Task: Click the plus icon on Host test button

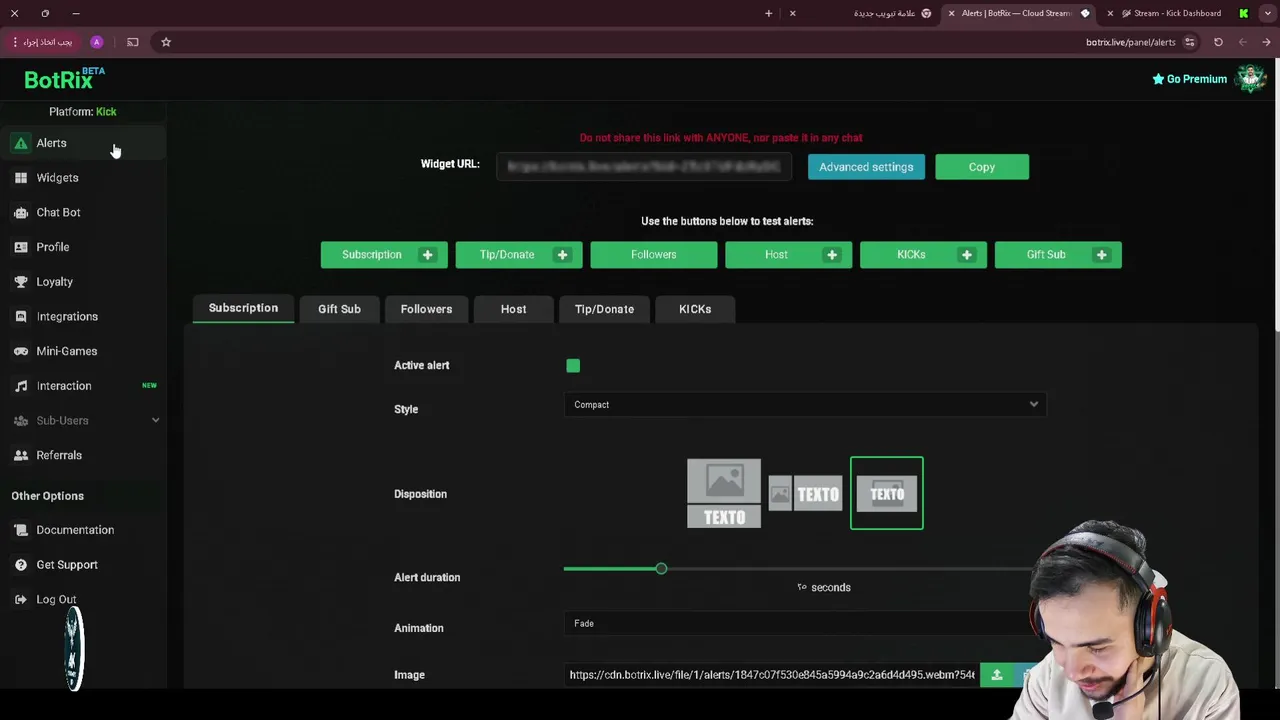Action: point(832,255)
